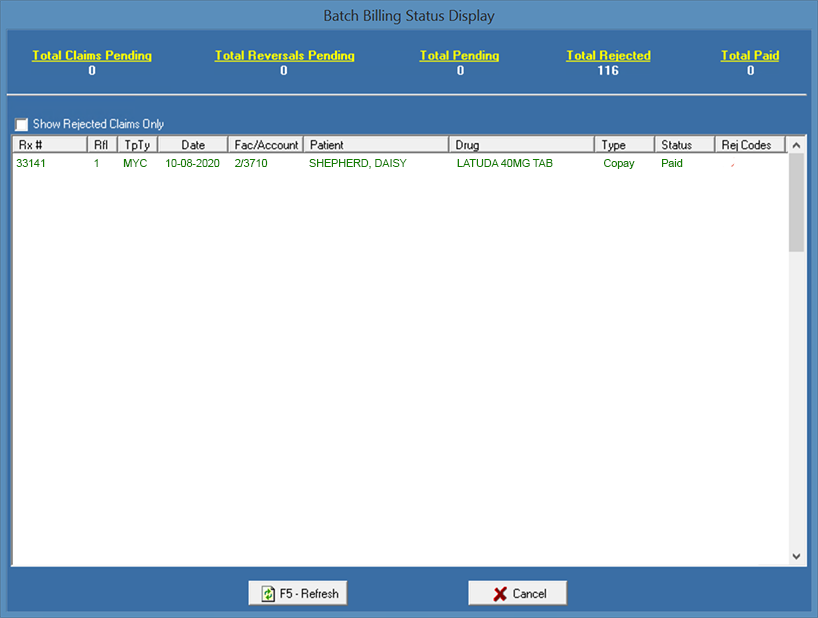Click the green refresh icon on F5 button
This screenshot has height=618, width=818.
click(268, 593)
